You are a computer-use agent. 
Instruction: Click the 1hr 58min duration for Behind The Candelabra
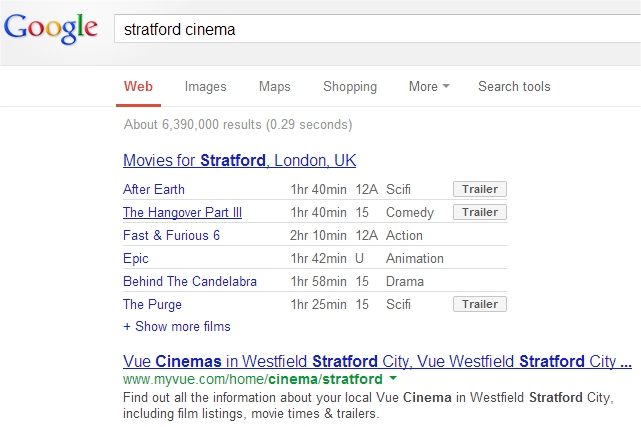(318, 282)
